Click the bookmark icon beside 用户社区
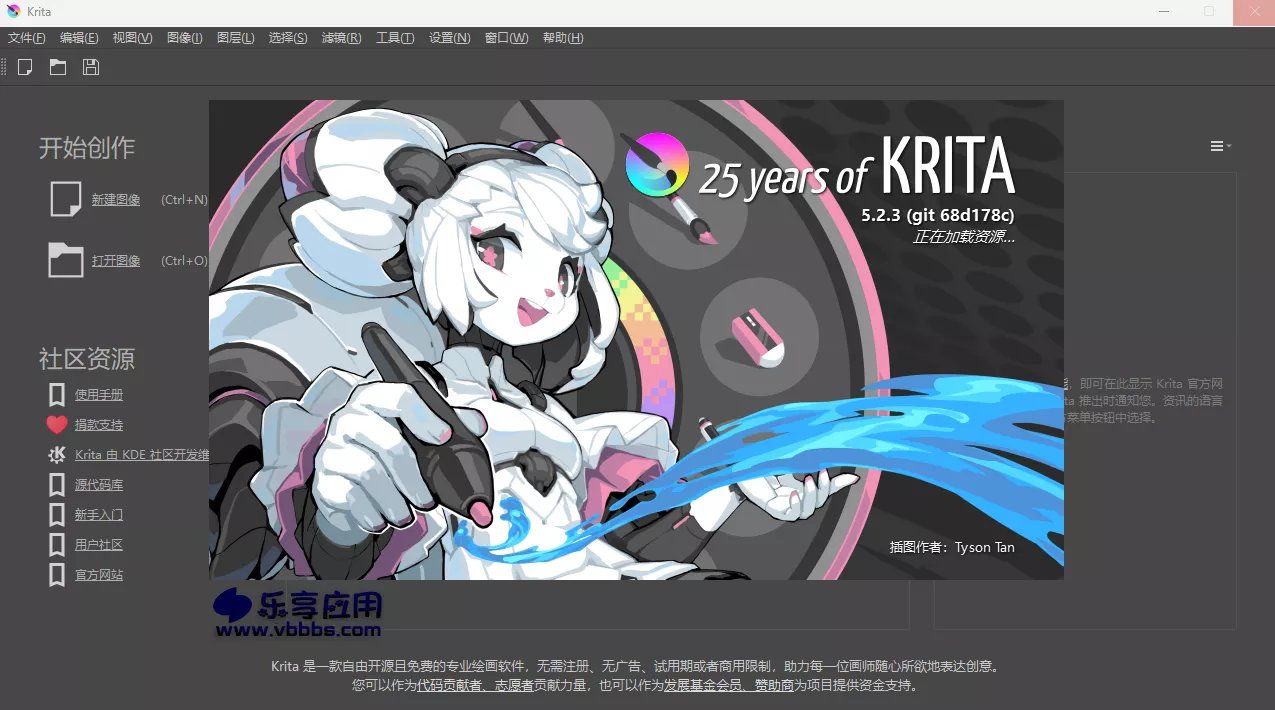Image resolution: width=1275 pixels, height=710 pixels. click(56, 544)
